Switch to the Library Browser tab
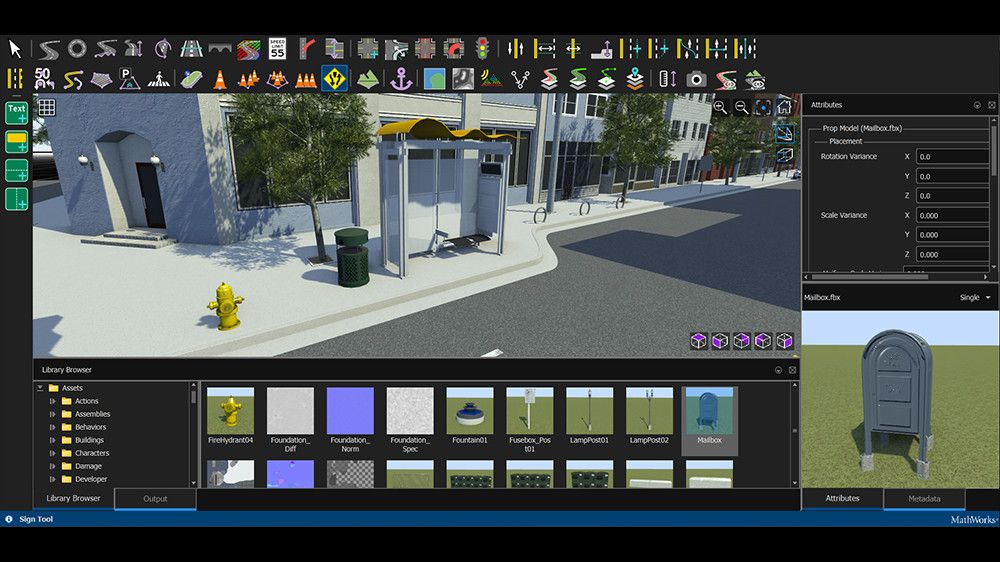This screenshot has height=562, width=1000. click(x=73, y=498)
